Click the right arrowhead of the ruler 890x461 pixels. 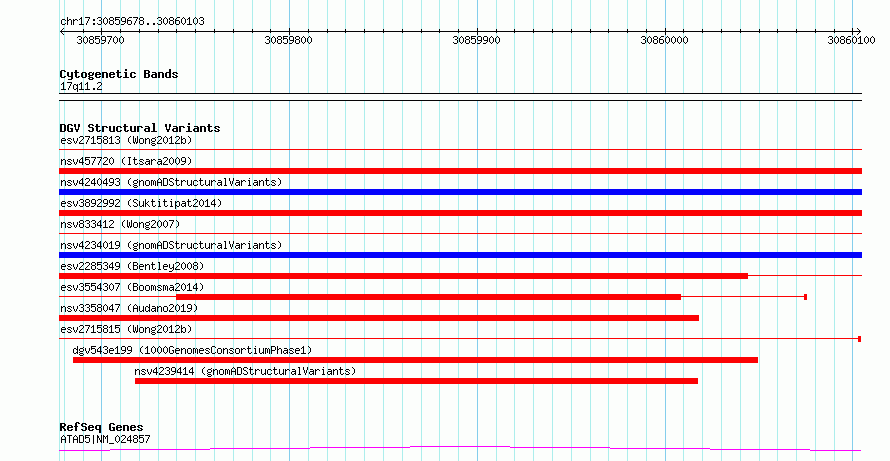(x=858, y=32)
